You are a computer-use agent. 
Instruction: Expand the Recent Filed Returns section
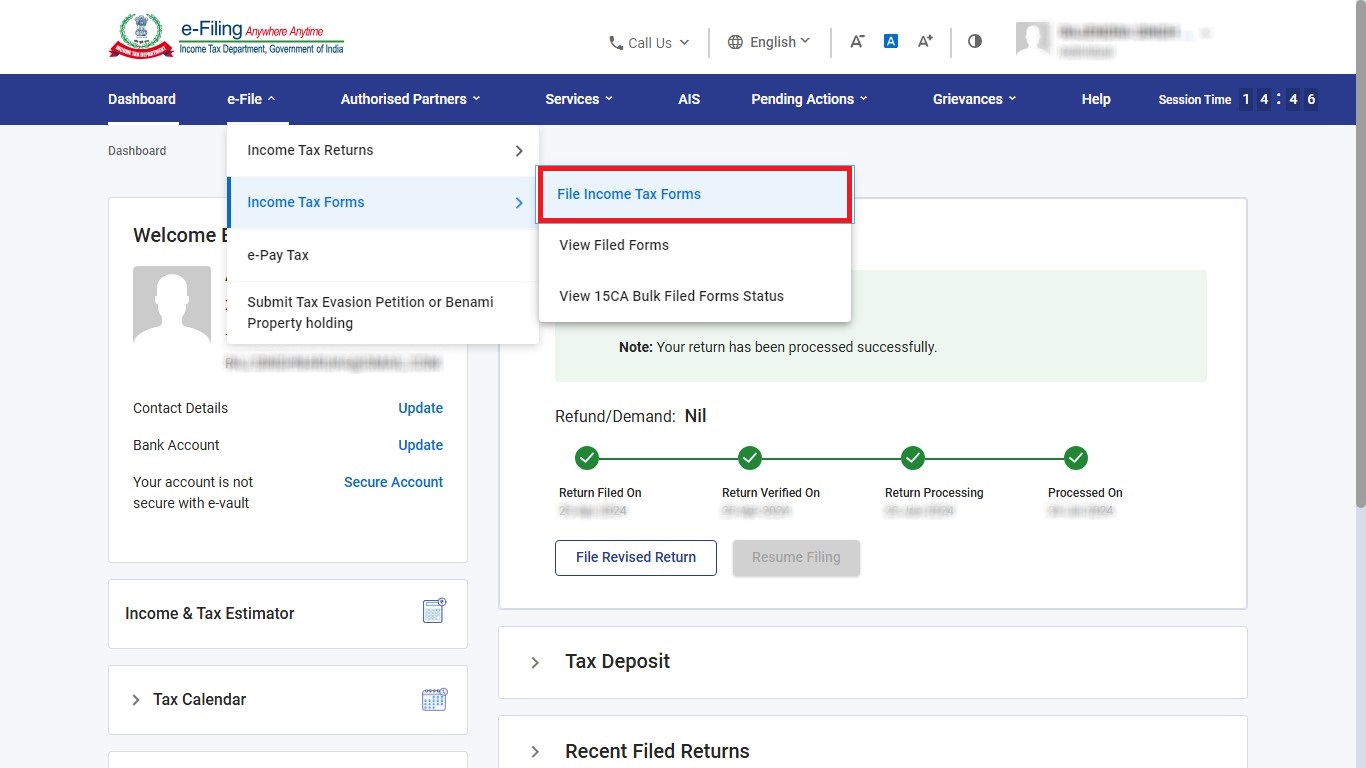pos(535,751)
